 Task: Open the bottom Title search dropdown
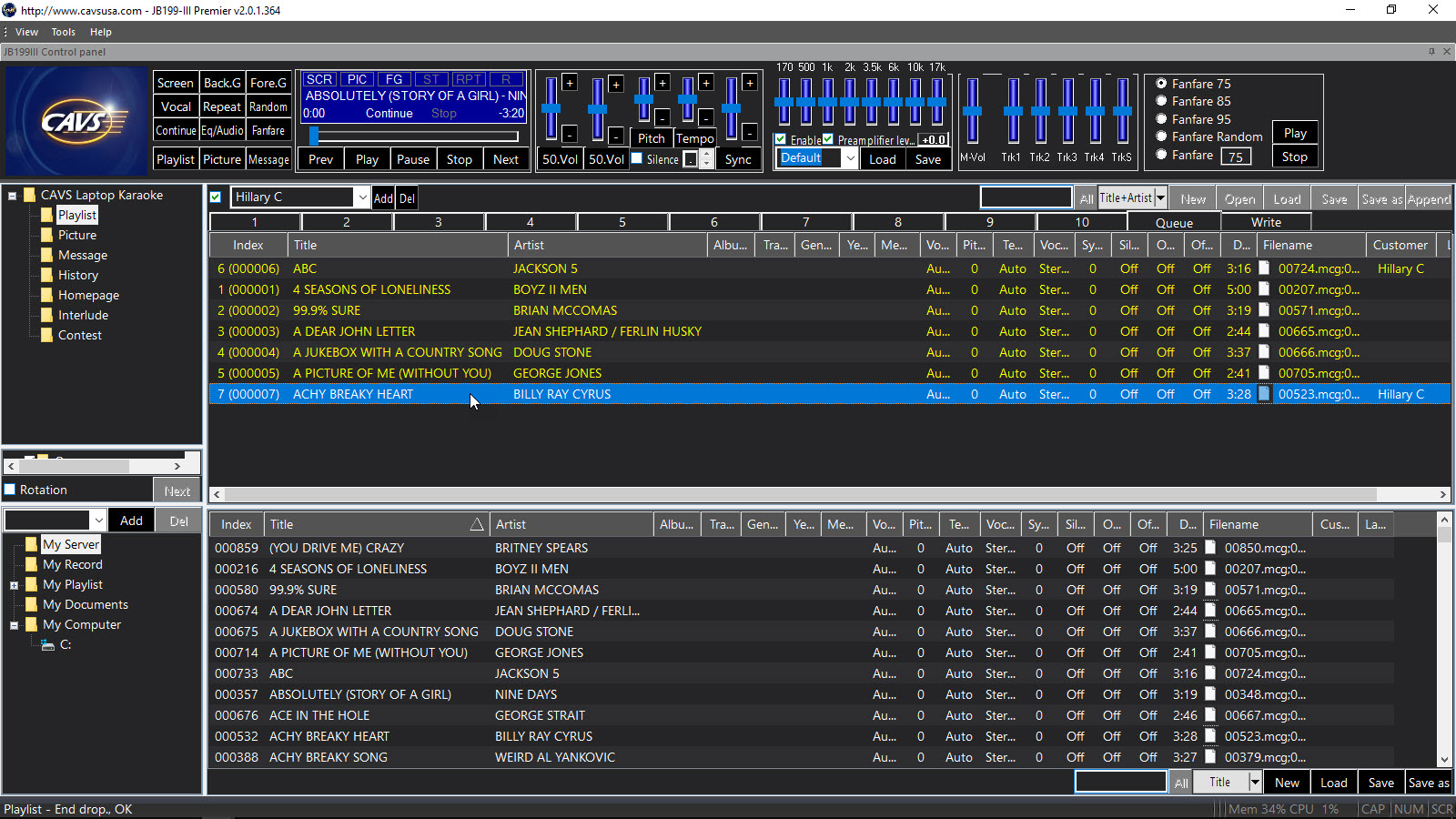pyautogui.click(x=1255, y=782)
